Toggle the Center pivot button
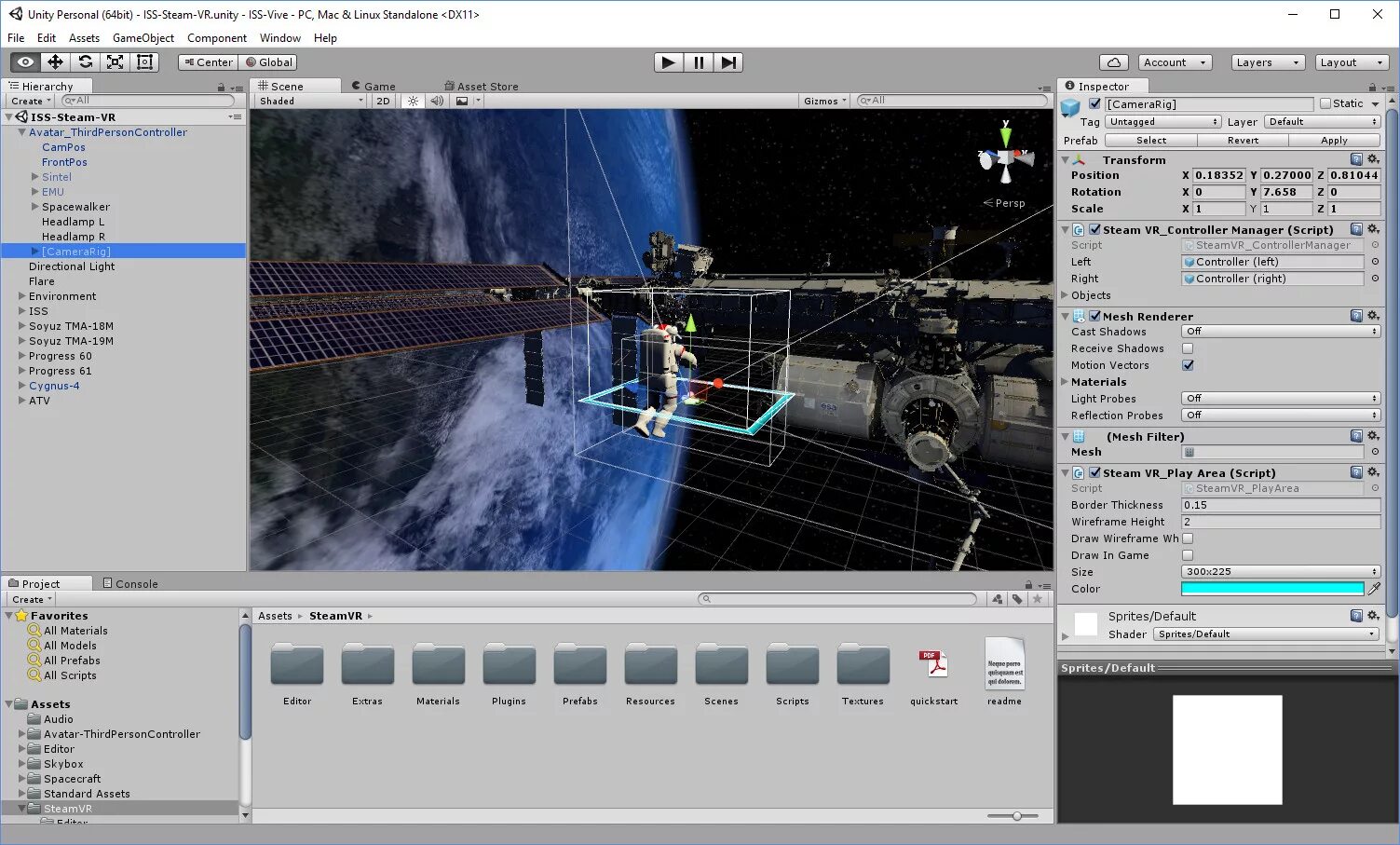This screenshot has width=1400, height=845. pyautogui.click(x=209, y=62)
